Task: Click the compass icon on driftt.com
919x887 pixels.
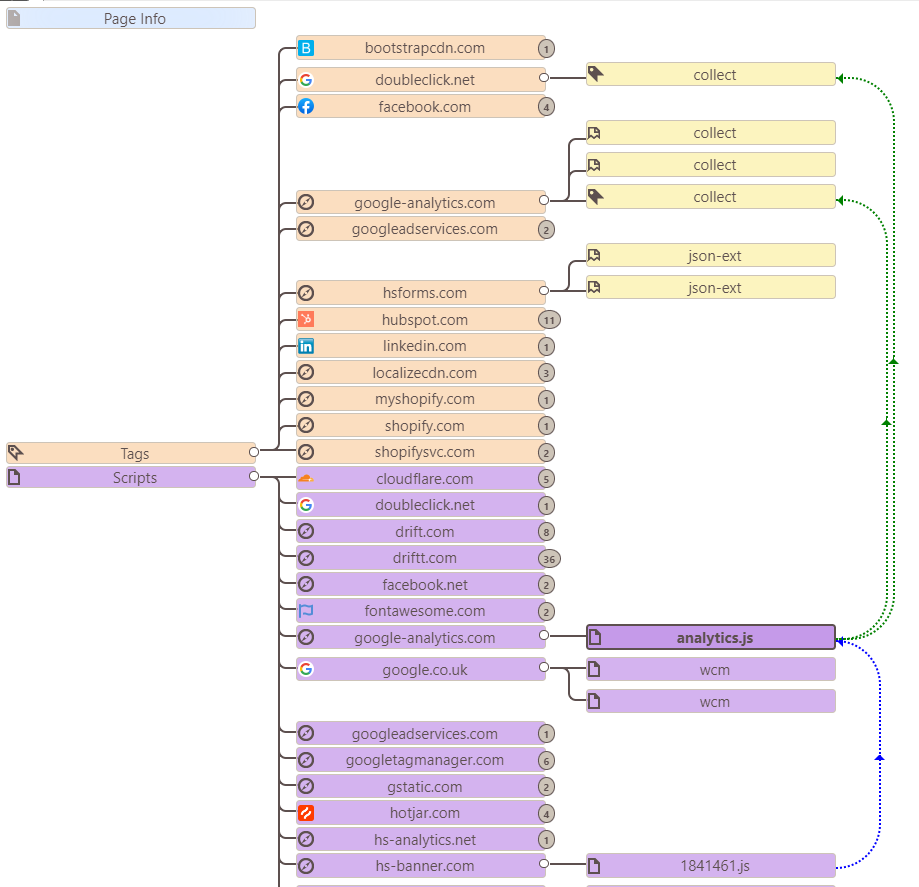Action: click(306, 558)
